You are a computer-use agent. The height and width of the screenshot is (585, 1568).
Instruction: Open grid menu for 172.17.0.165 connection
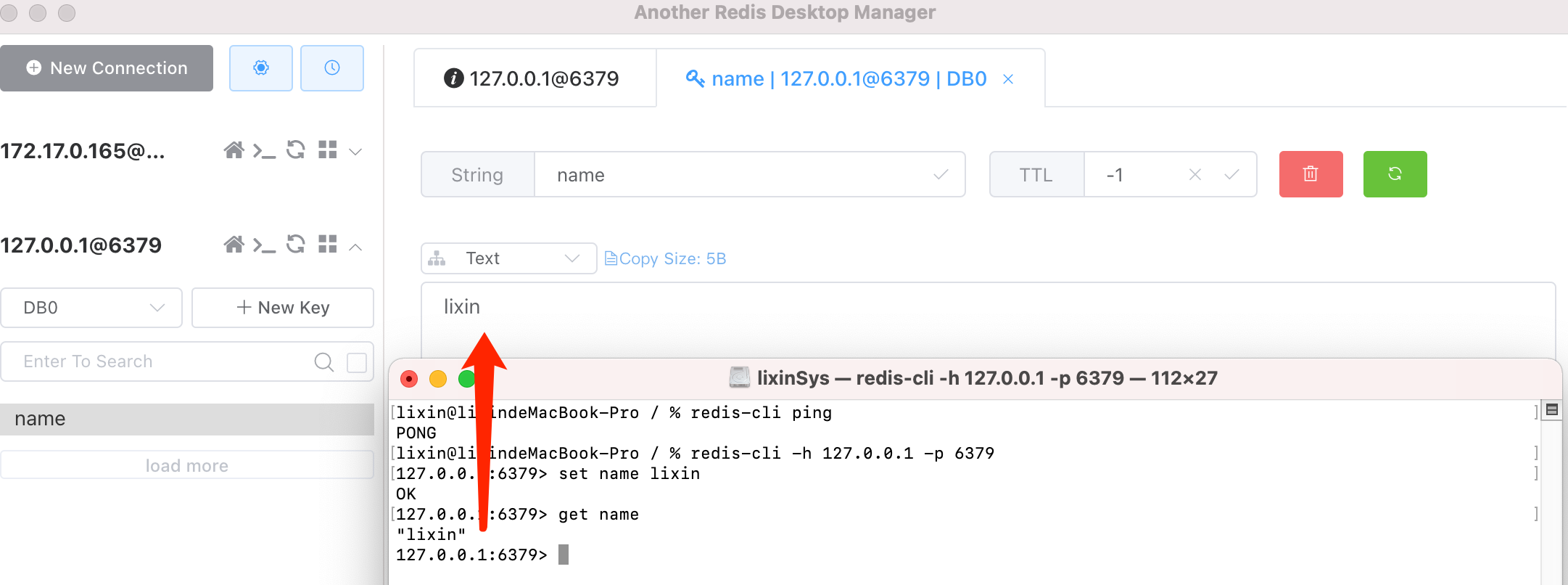(328, 150)
